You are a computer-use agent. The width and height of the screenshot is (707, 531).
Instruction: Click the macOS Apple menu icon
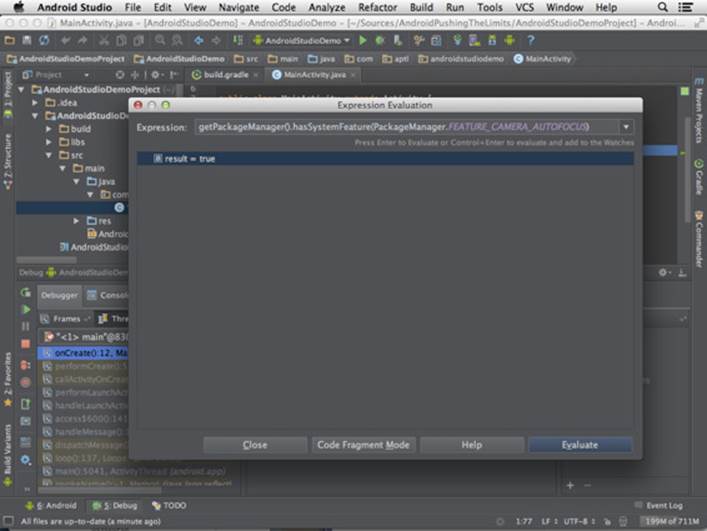click(18, 7)
